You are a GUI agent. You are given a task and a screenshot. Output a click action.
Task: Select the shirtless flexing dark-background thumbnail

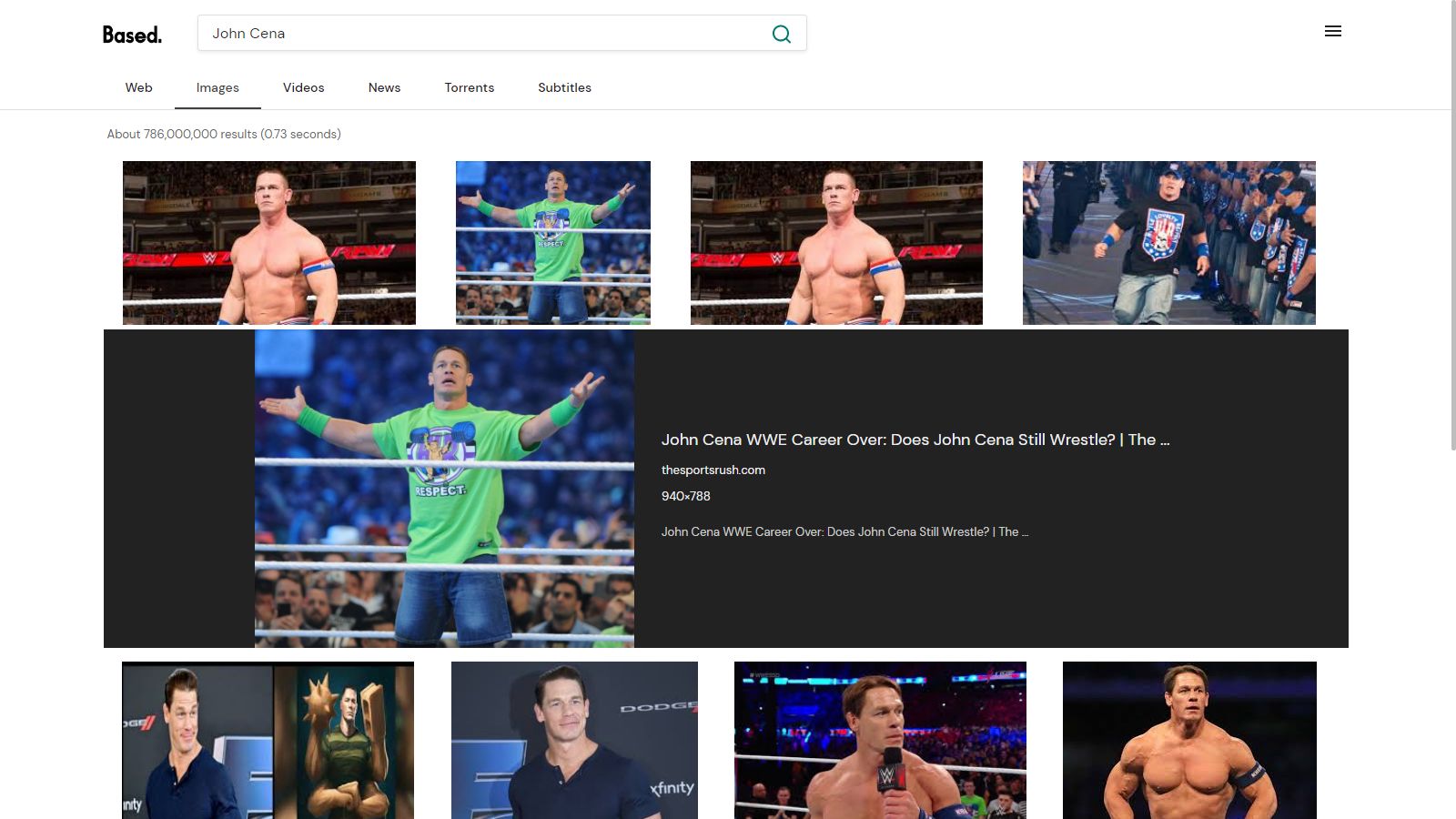tap(1189, 740)
